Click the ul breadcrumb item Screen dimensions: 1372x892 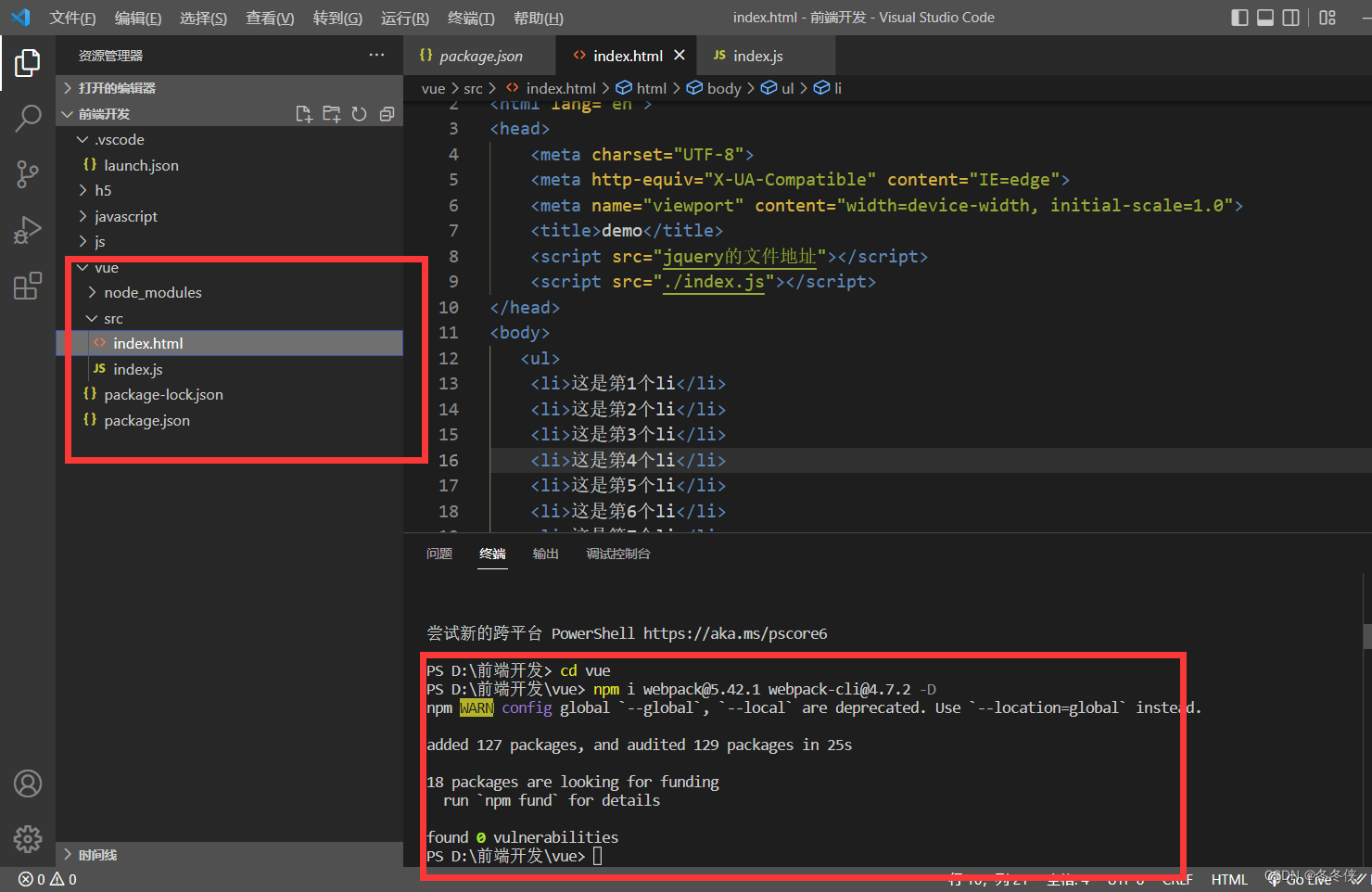pyautogui.click(x=783, y=87)
